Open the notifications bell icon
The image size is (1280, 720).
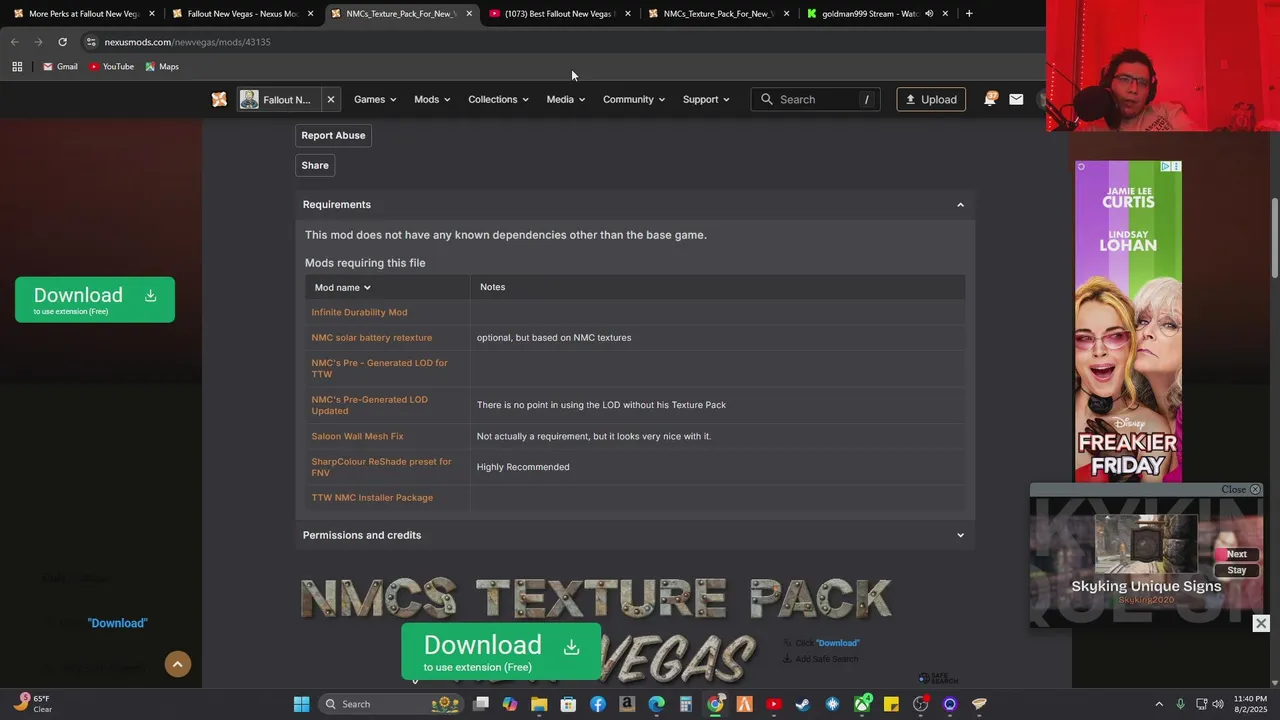990,99
